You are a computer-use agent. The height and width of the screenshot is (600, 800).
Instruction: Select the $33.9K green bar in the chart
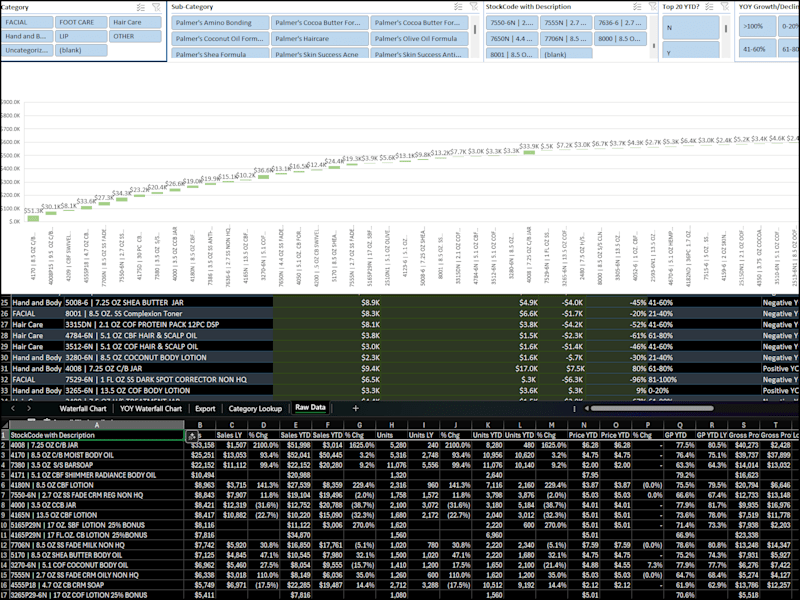pos(529,152)
